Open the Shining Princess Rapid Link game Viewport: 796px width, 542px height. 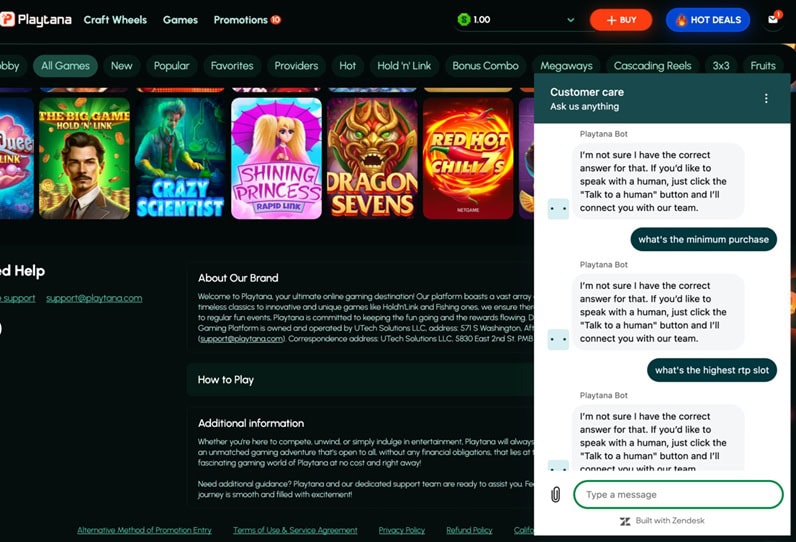[276, 158]
